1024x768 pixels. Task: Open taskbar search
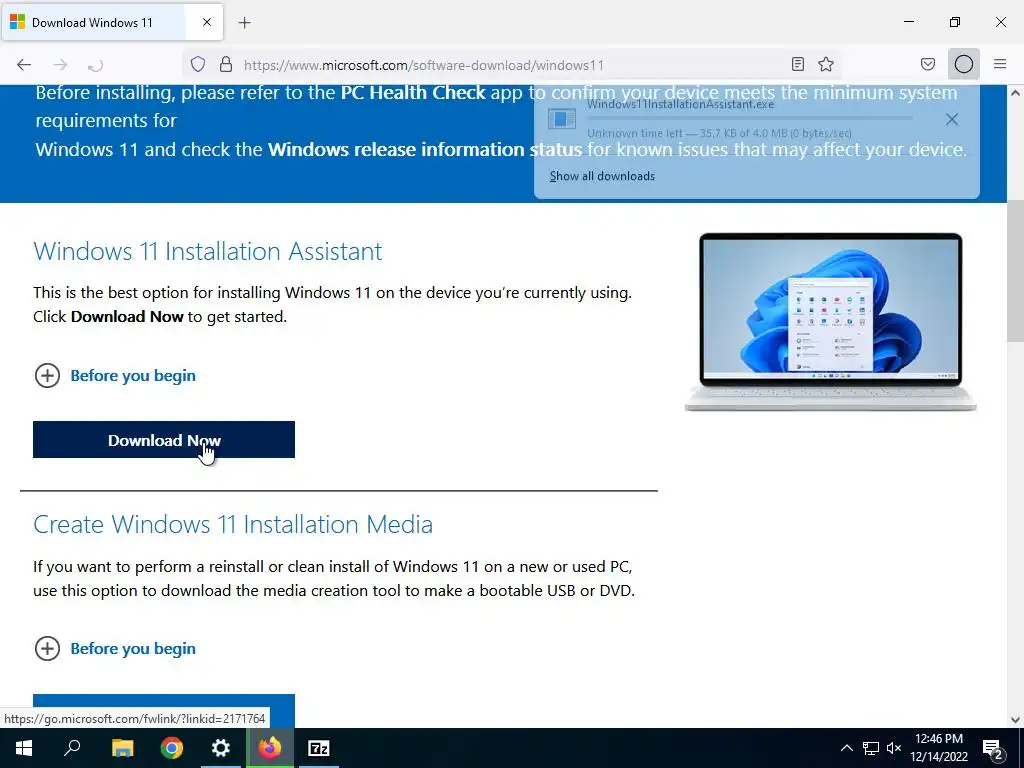[72, 748]
